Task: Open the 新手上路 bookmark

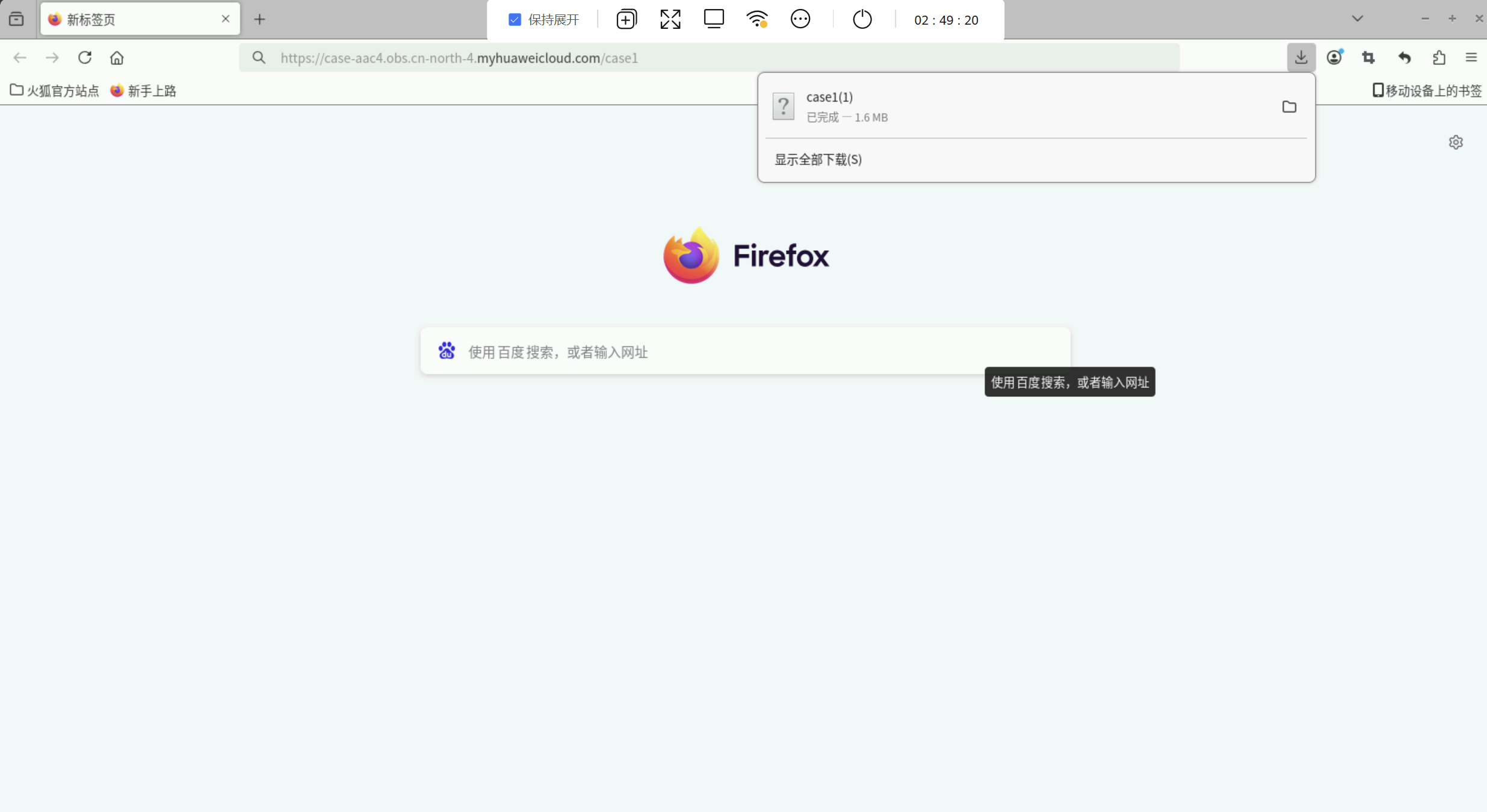Action: tap(143, 91)
